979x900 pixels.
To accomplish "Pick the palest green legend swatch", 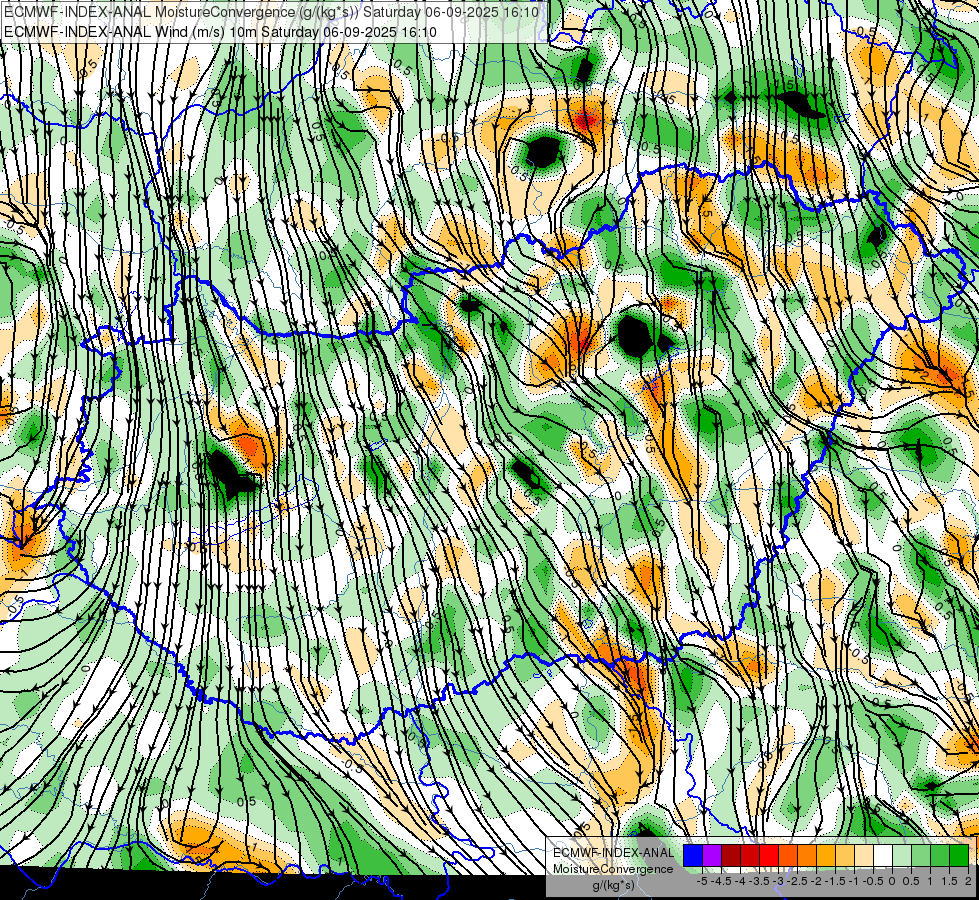I will [x=902, y=855].
